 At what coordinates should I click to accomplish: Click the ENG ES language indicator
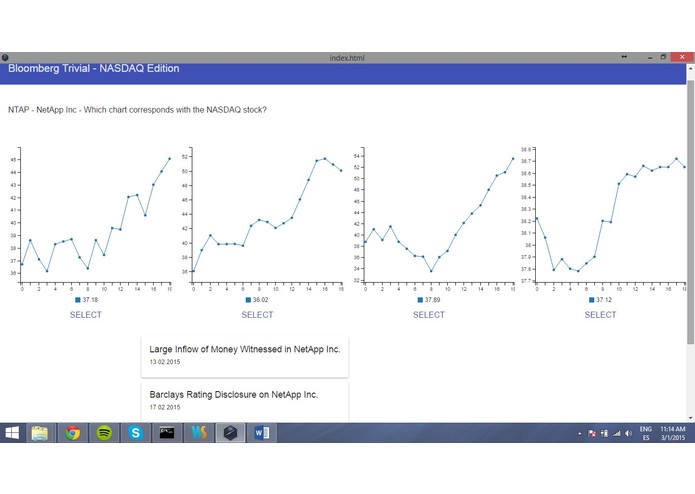tap(646, 433)
